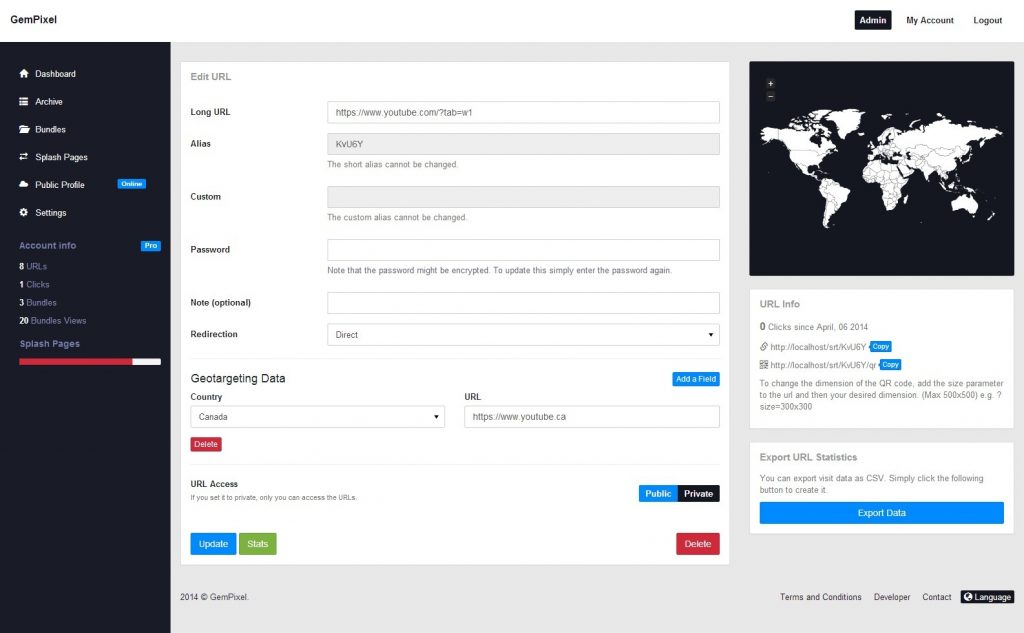
Task: Set URL Access to Private
Action: pos(701,493)
